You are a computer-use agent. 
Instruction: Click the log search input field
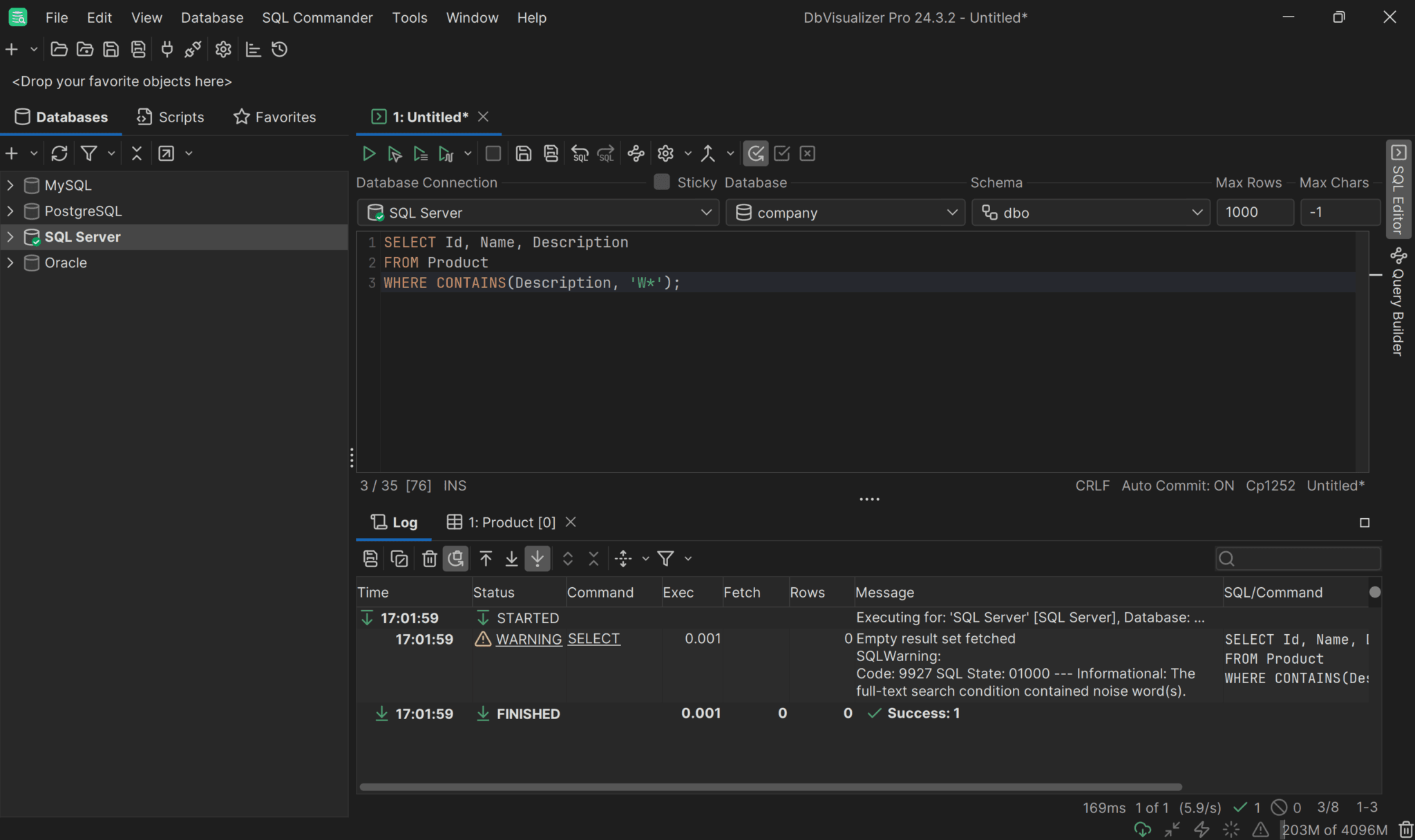(1298, 558)
